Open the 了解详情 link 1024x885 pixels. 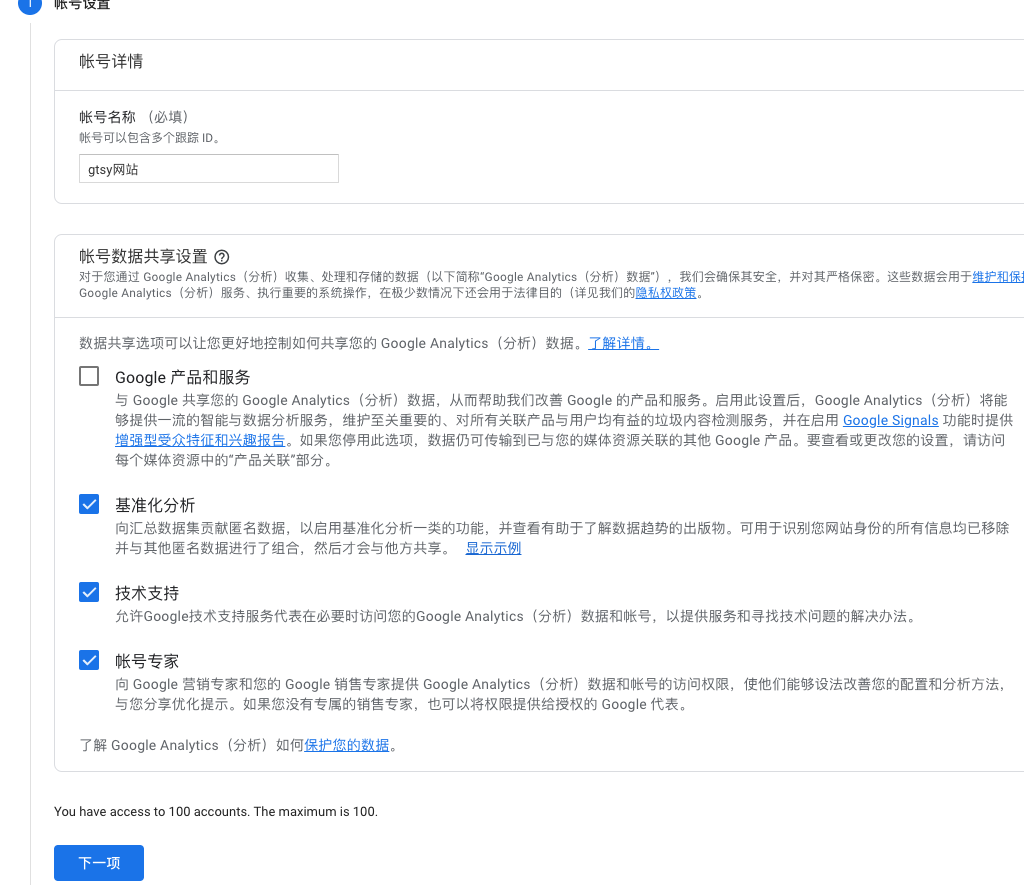pyautogui.click(x=623, y=343)
